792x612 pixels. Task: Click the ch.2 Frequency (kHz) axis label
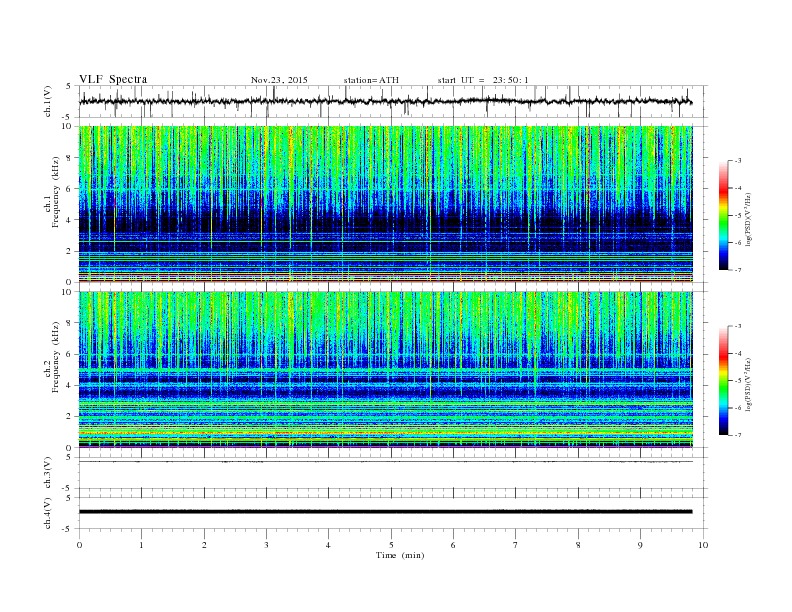coord(52,356)
